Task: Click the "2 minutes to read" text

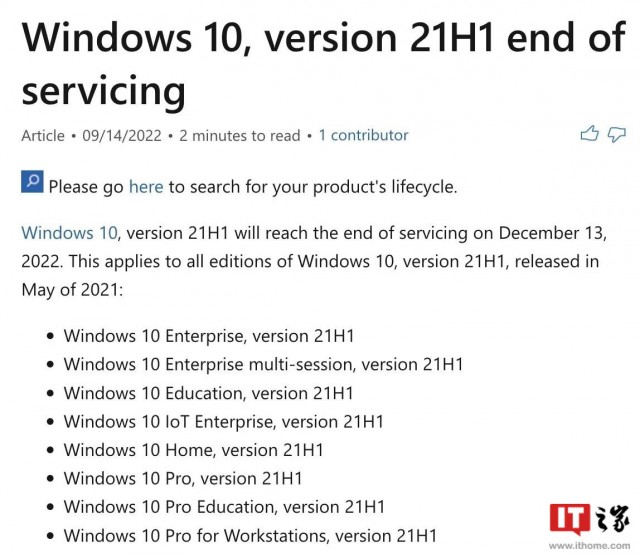Action: [x=239, y=135]
